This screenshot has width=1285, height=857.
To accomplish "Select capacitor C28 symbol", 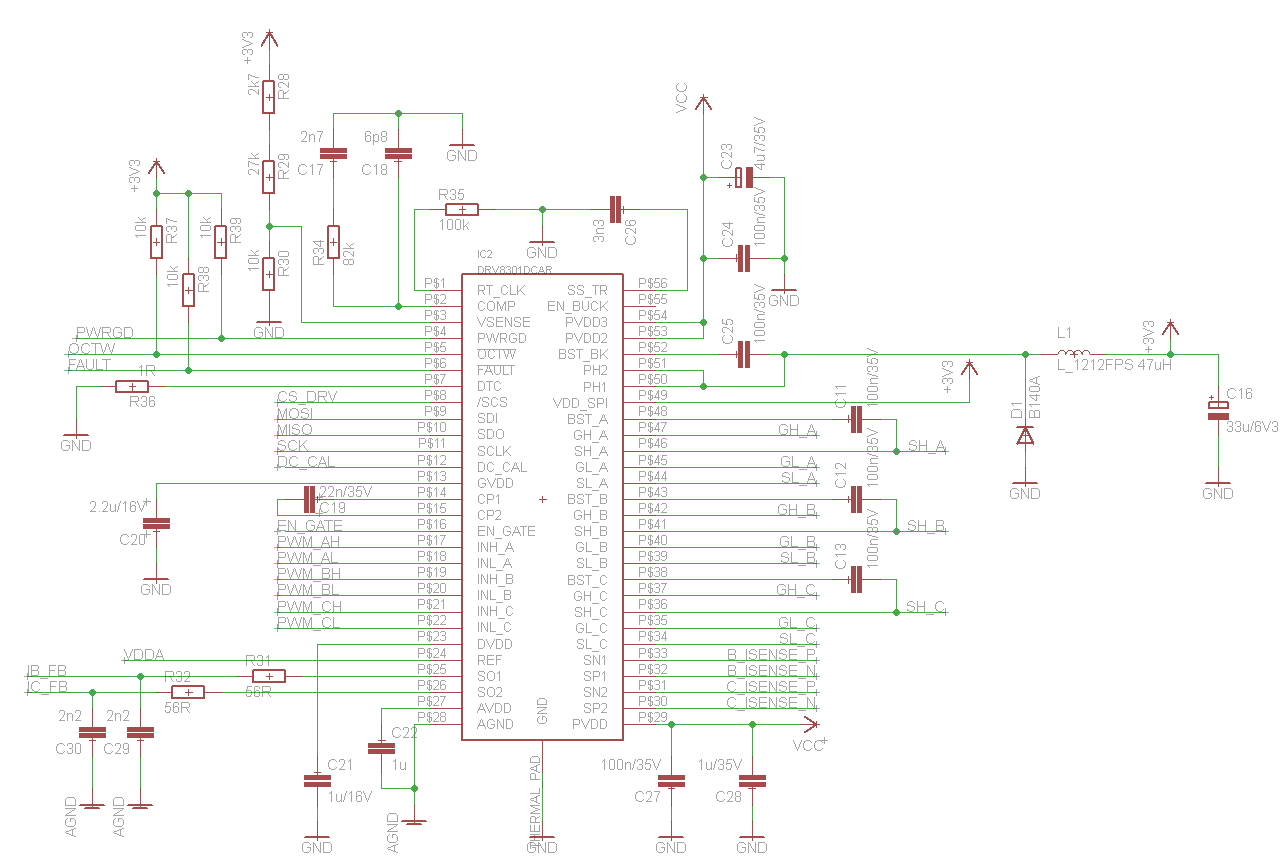I will click(x=752, y=780).
